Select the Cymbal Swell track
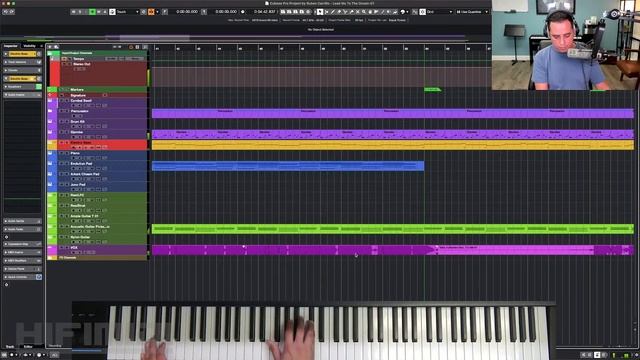This screenshot has height=360, width=640. click(98, 103)
